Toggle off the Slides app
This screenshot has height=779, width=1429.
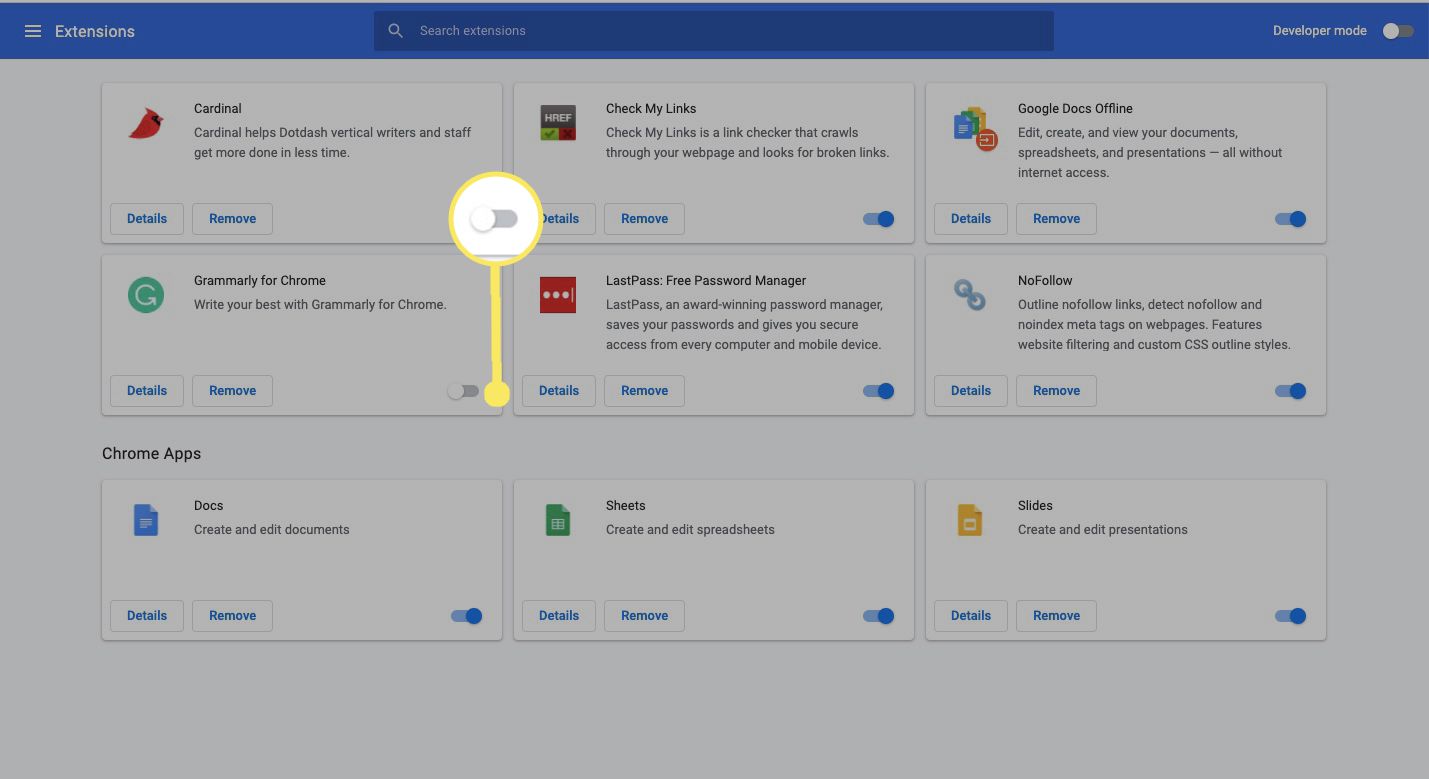tap(1291, 616)
